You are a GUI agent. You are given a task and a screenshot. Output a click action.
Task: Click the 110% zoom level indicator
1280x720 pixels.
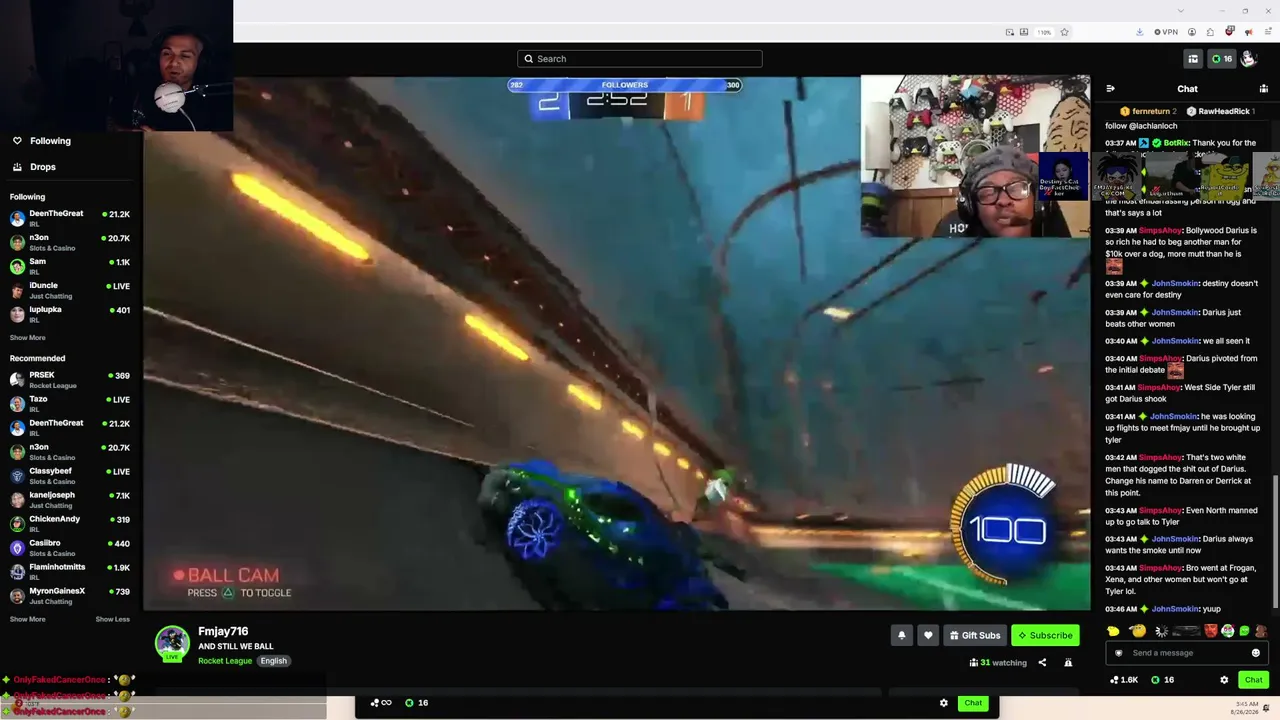[1044, 32]
